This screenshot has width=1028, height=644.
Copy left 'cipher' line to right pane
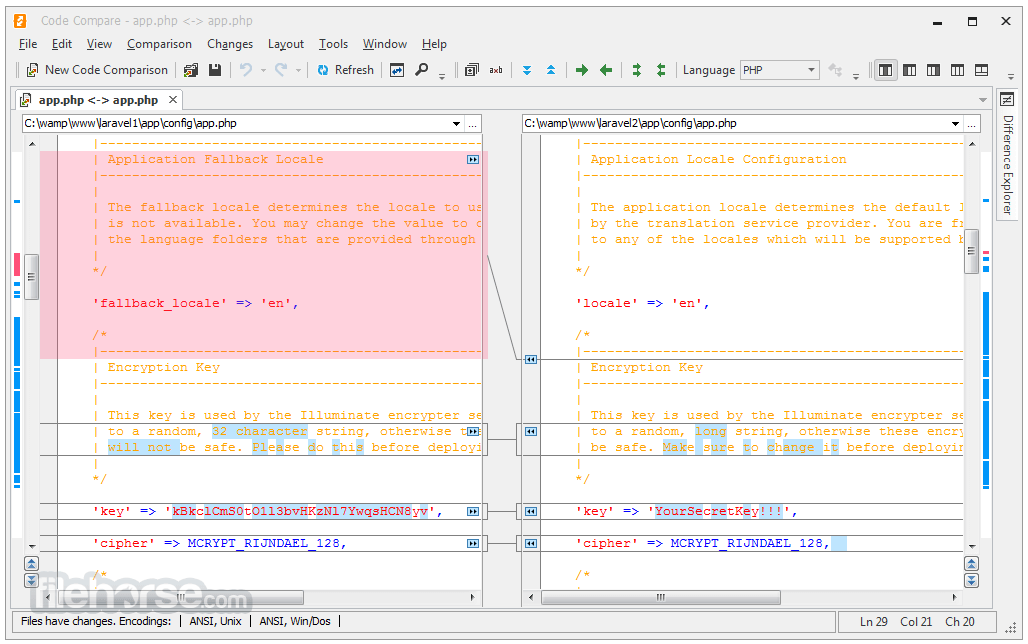point(473,544)
